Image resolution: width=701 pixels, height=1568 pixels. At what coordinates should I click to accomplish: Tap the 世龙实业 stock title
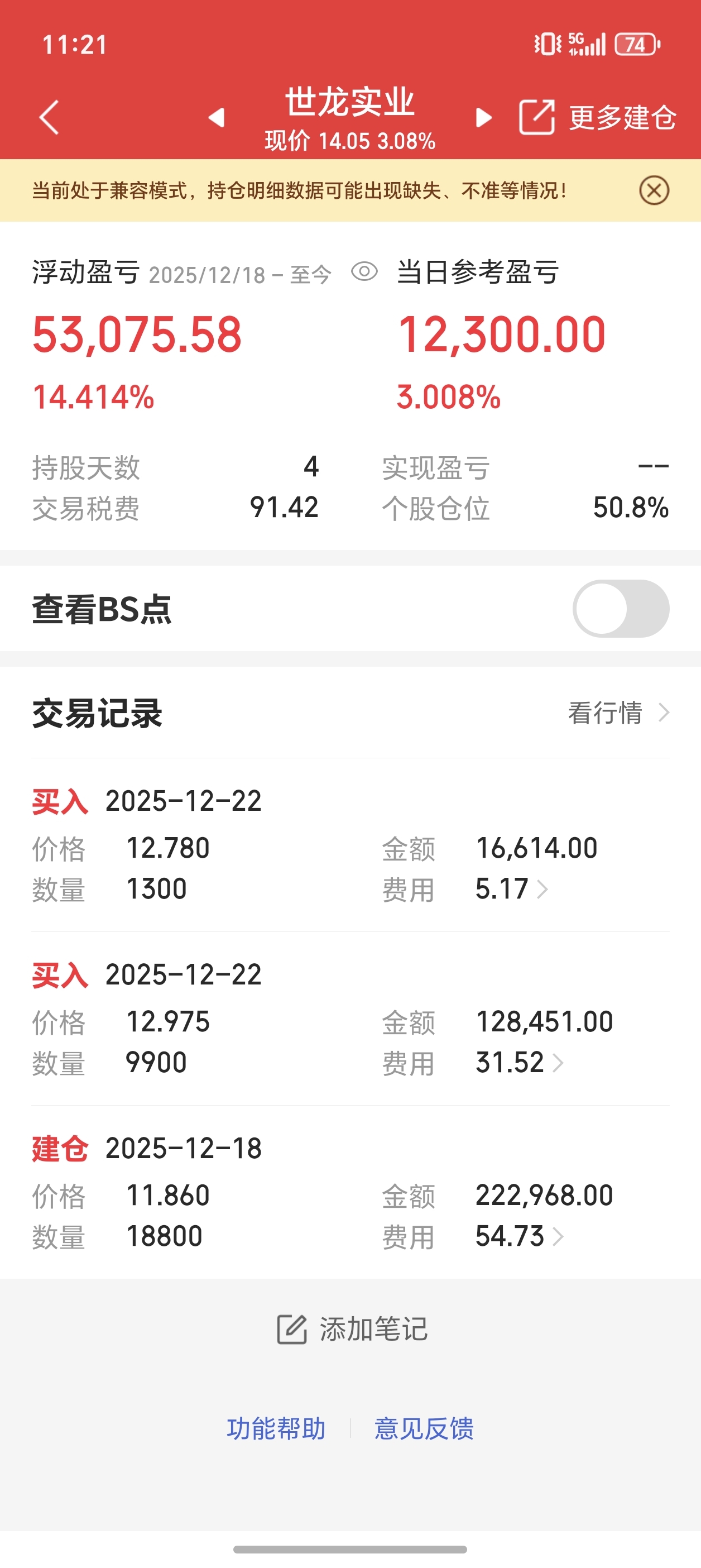tap(350, 102)
